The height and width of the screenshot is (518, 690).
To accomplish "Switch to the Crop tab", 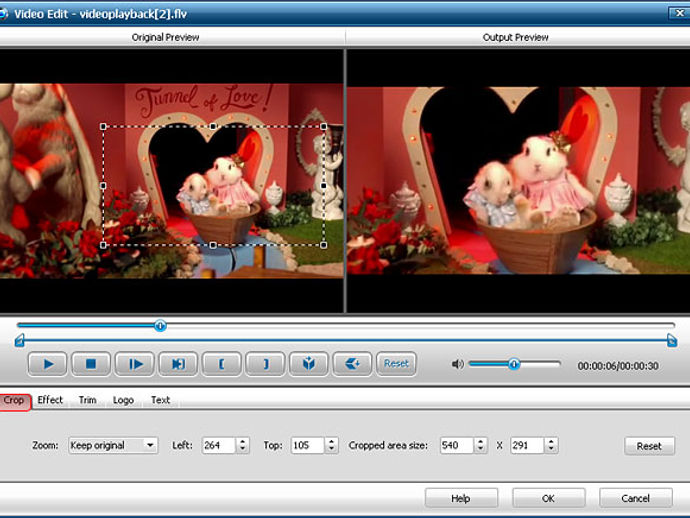I will coord(14,401).
